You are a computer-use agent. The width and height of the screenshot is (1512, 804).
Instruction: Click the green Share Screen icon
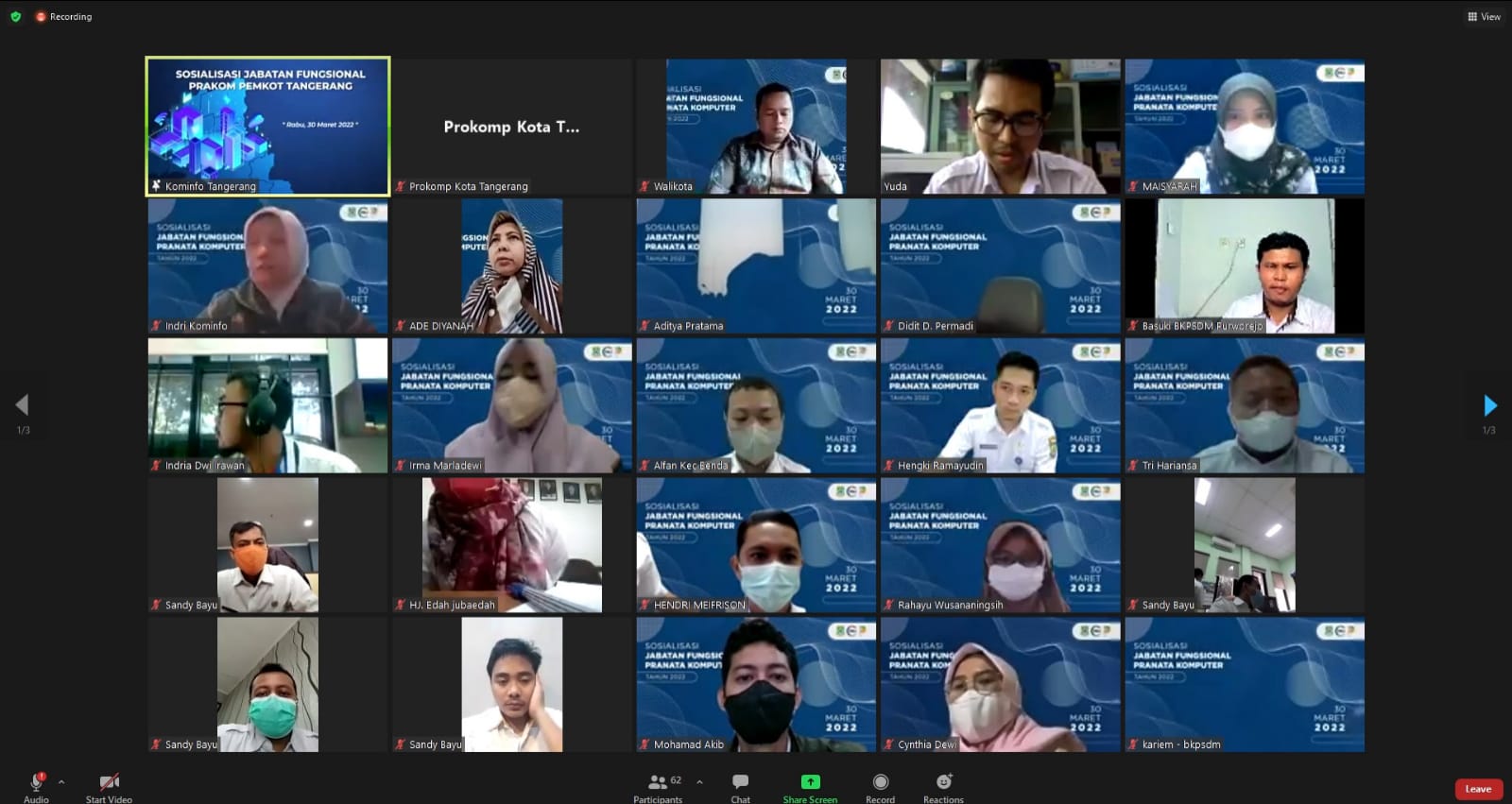click(x=810, y=782)
